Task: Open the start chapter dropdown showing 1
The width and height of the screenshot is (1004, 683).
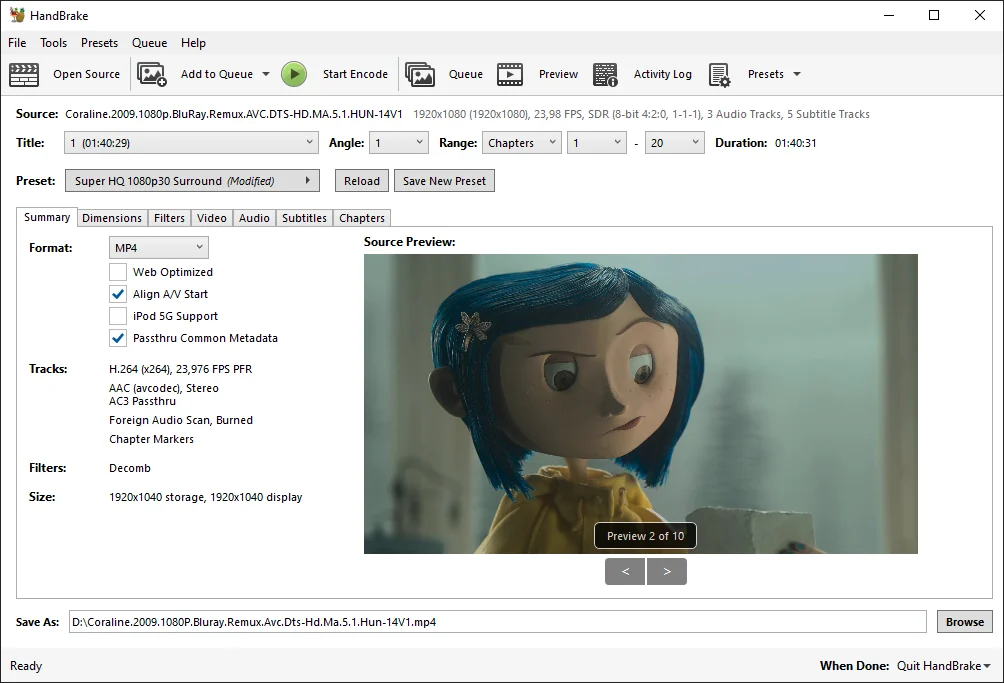Action: [x=597, y=143]
